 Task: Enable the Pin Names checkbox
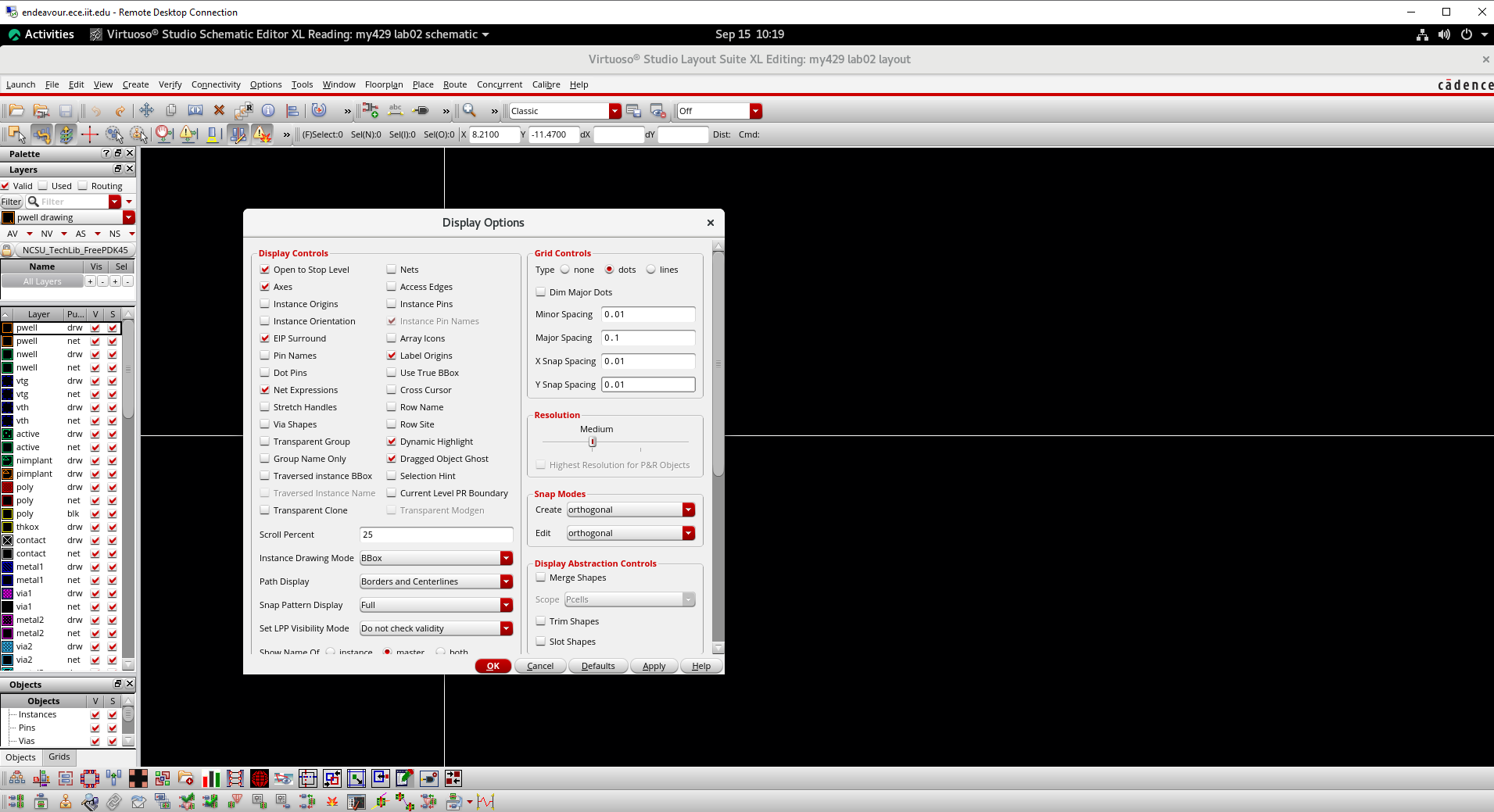coord(265,356)
